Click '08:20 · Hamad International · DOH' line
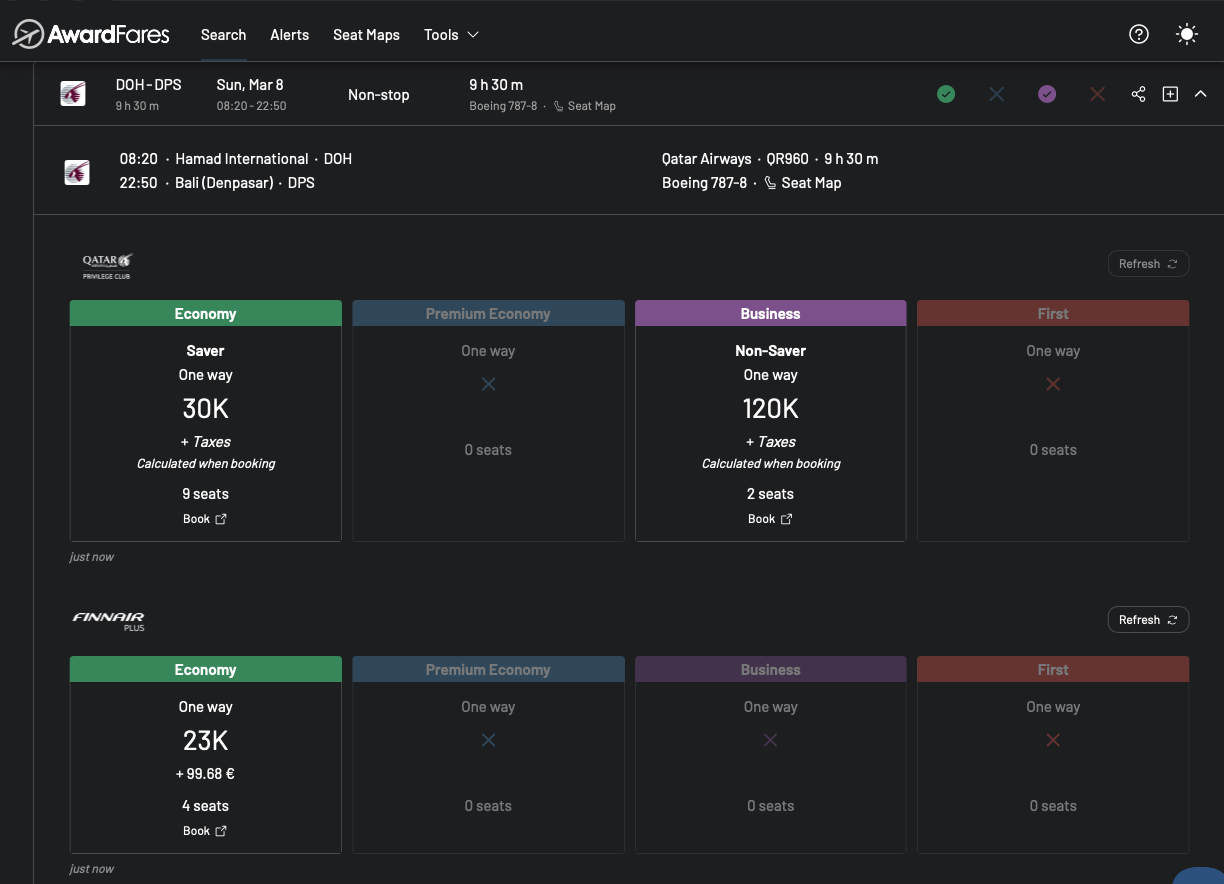Screen dimensions: 1224x884 [236, 159]
